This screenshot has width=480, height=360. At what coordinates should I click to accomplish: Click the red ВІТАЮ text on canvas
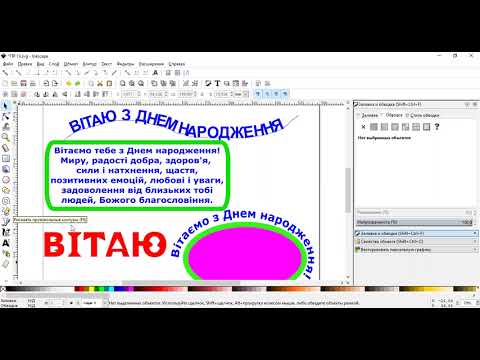(x=105, y=245)
